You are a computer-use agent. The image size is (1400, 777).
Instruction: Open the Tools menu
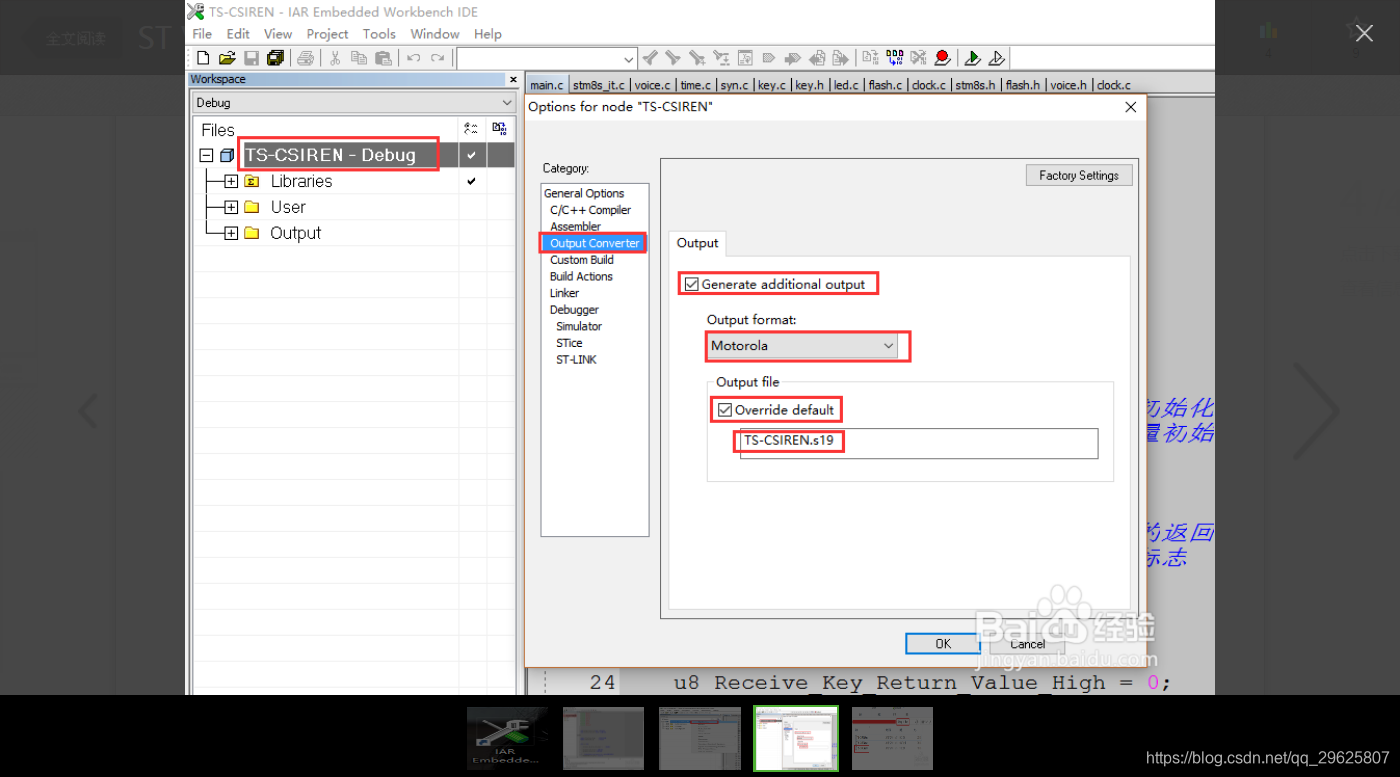click(379, 34)
